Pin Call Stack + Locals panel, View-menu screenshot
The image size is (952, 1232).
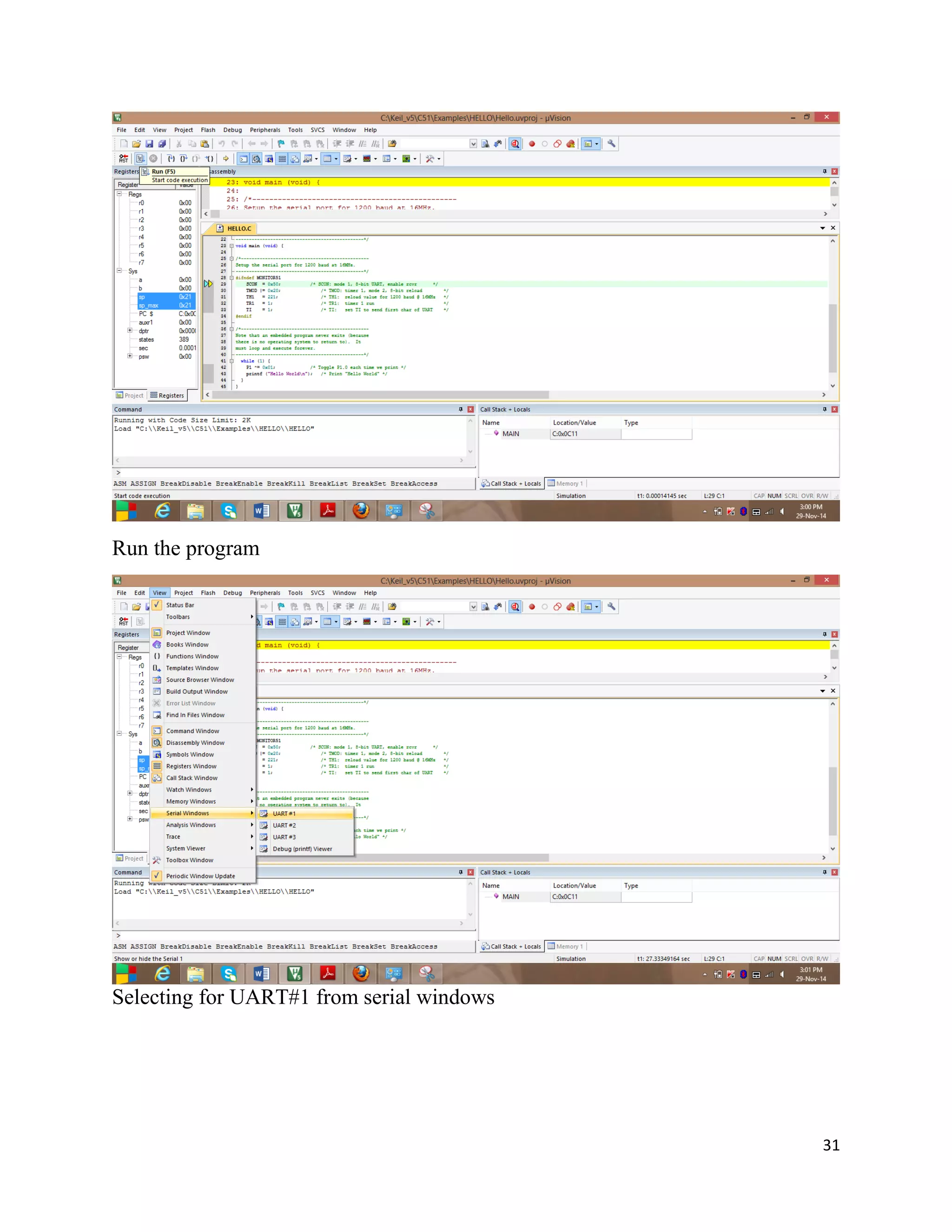tap(825, 872)
